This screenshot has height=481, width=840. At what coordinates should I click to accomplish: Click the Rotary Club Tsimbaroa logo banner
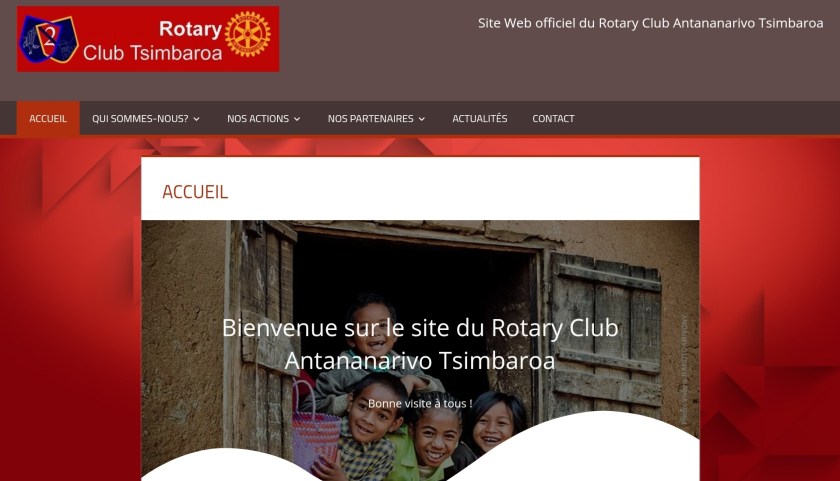[148, 39]
